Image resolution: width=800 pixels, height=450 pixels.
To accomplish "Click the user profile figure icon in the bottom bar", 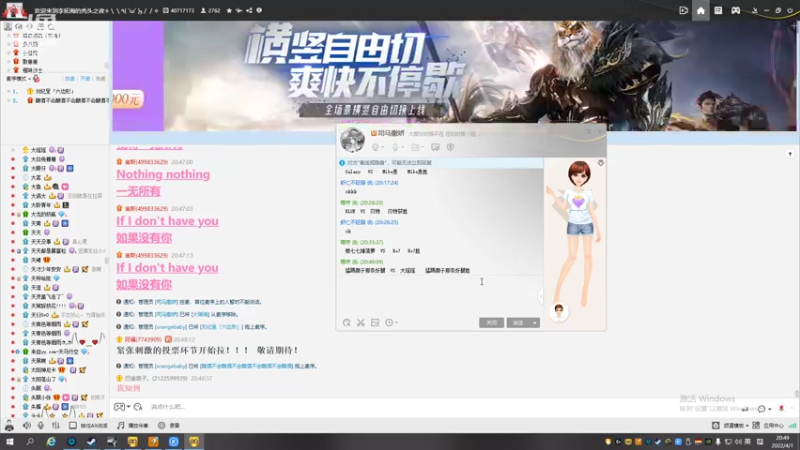I will [9, 426].
